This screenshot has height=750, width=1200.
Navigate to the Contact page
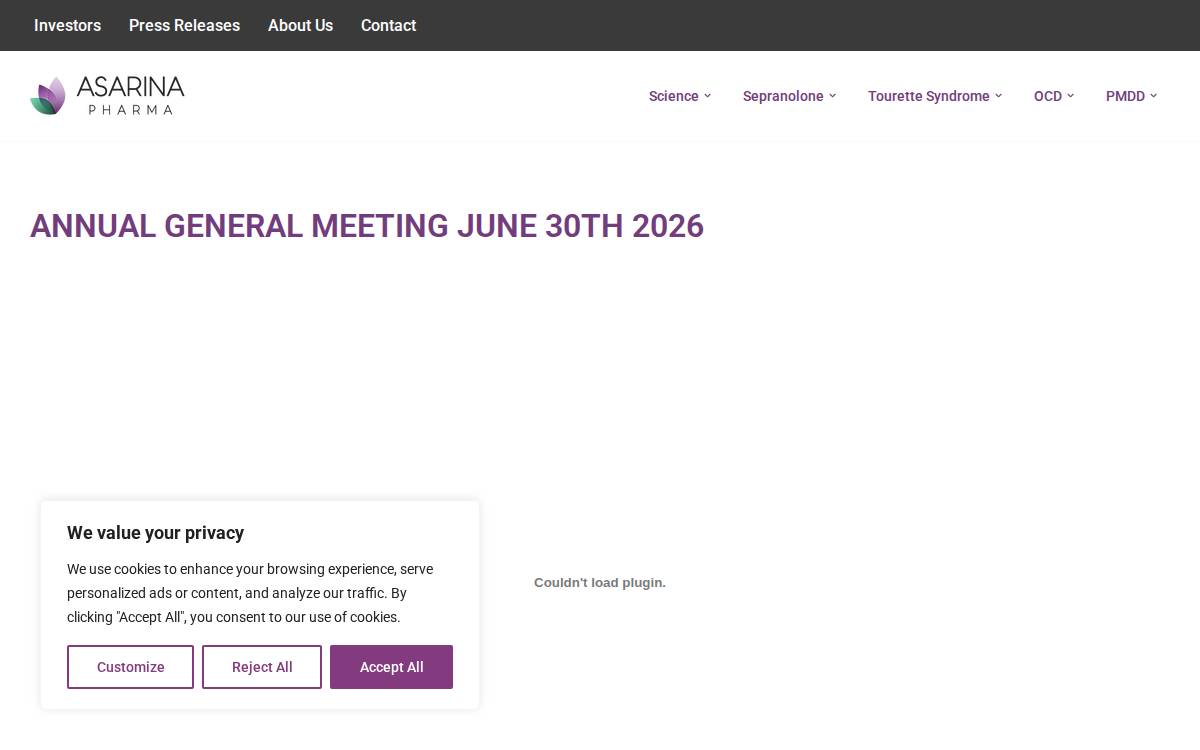coord(388,25)
